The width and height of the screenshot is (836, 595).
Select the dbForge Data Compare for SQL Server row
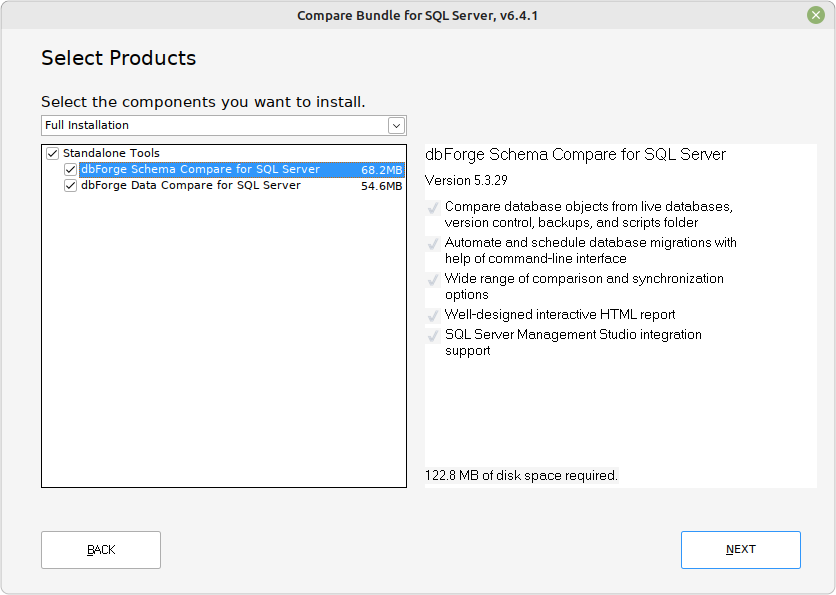click(242, 186)
